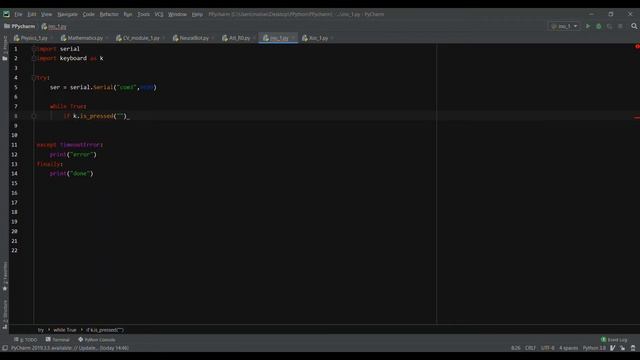Collapse the try block fold marker
This screenshot has width=640, height=360.
click(34, 78)
